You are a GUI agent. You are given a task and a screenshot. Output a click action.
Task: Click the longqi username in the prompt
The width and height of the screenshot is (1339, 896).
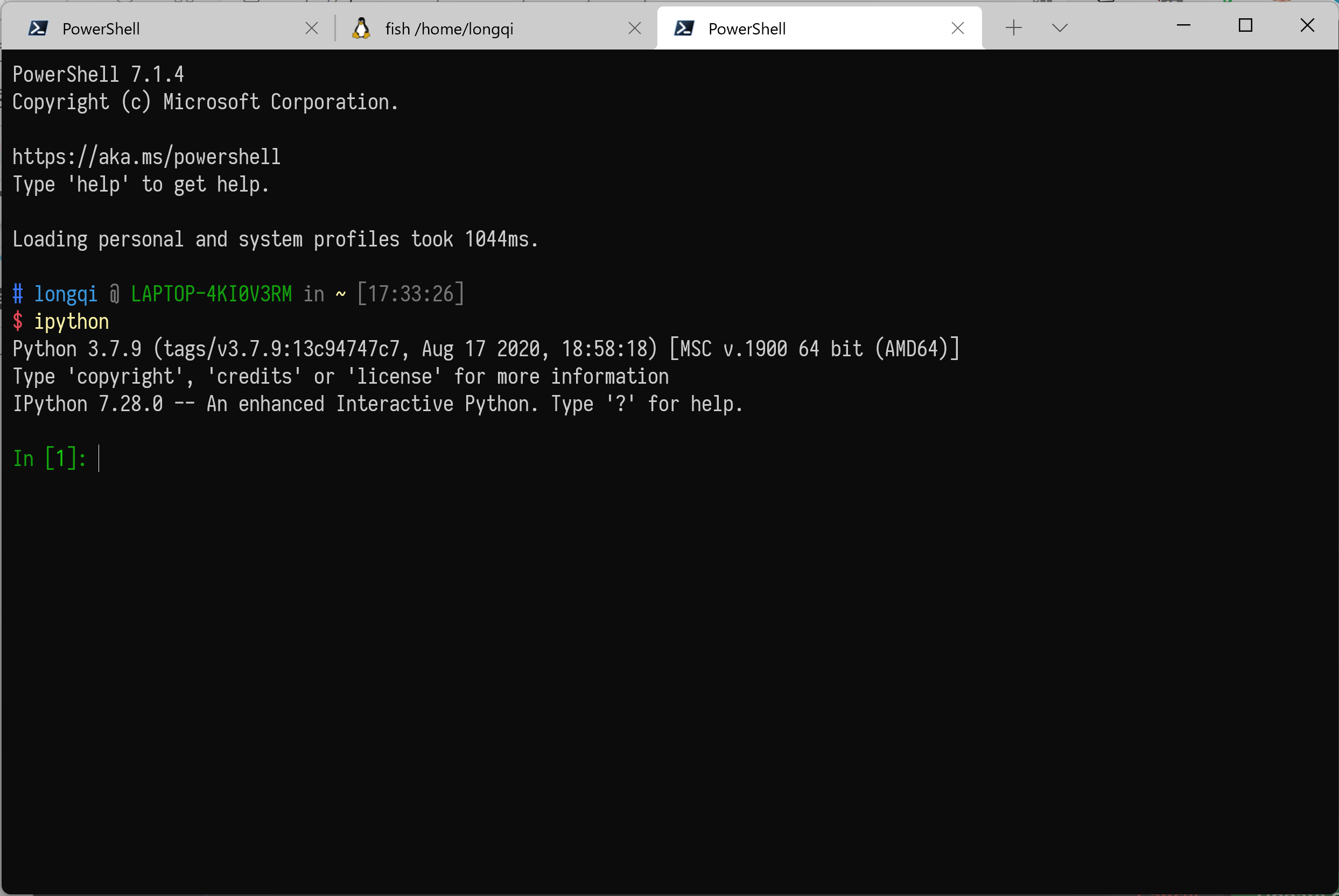(65, 293)
